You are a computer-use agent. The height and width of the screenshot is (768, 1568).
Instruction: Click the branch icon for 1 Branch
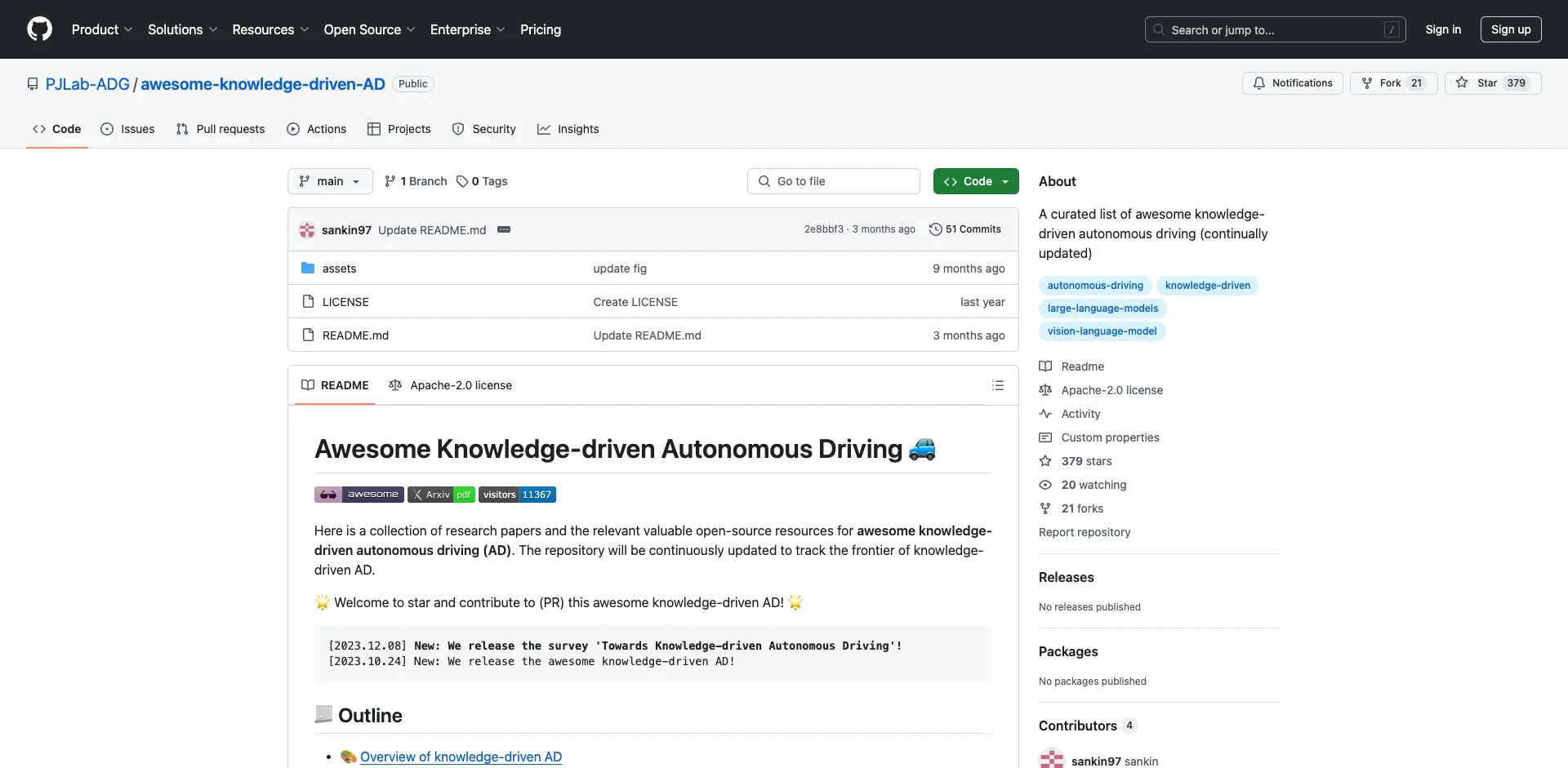click(390, 181)
